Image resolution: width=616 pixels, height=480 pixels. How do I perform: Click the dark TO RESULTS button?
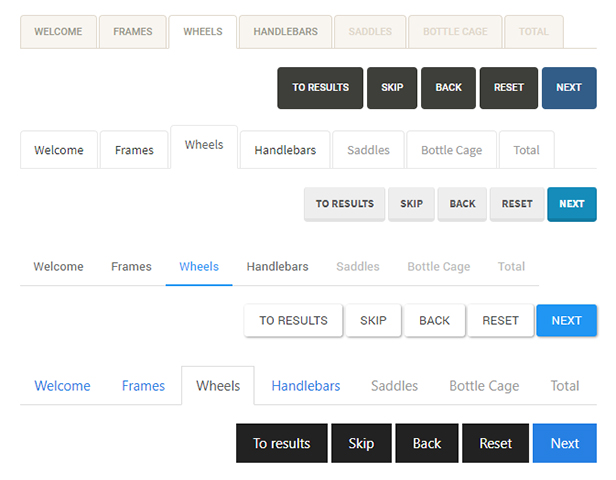(x=320, y=88)
